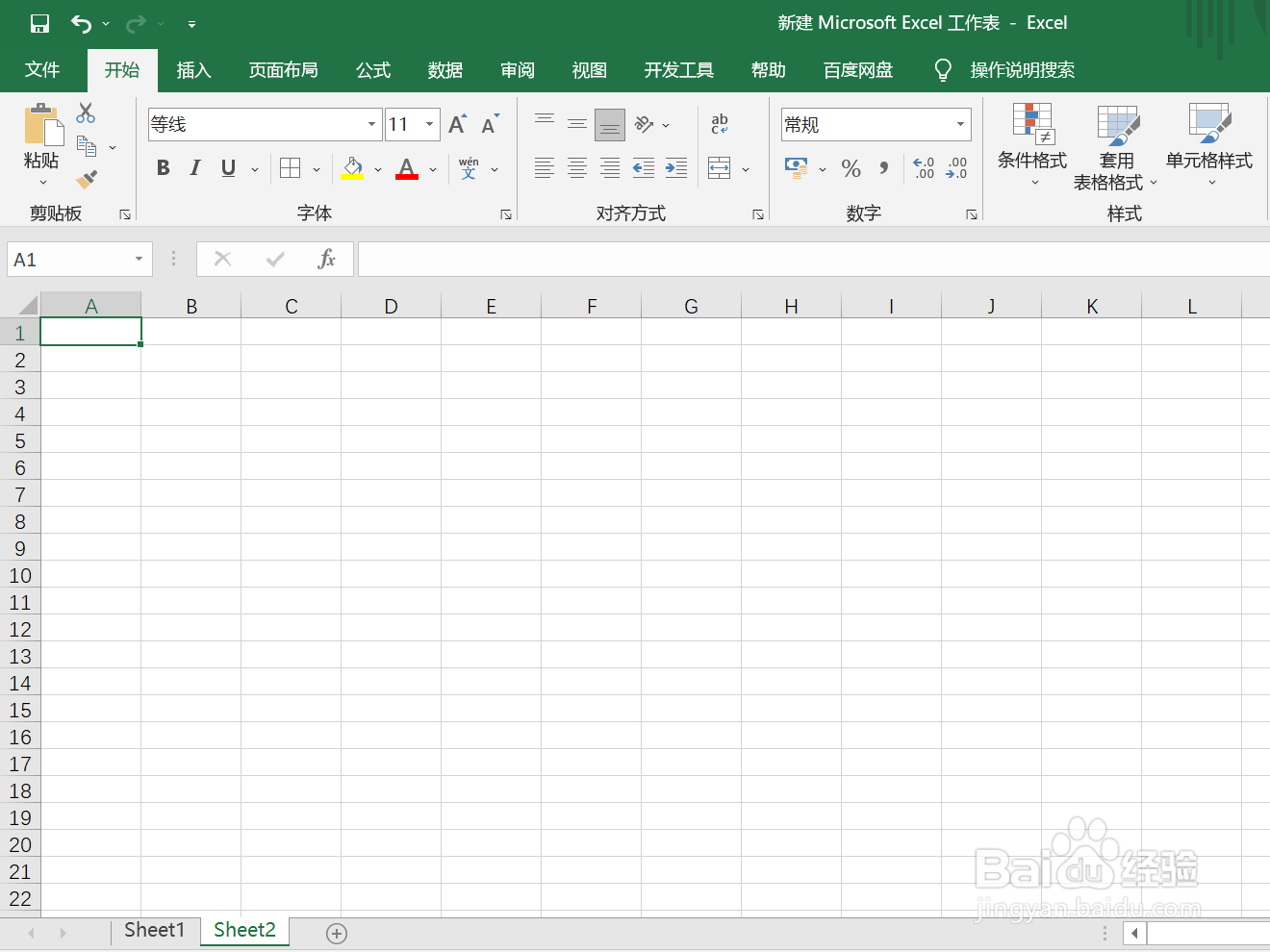Screen dimensions: 1270x952
Task: Toggle Bottom Align for cells
Action: (x=610, y=124)
